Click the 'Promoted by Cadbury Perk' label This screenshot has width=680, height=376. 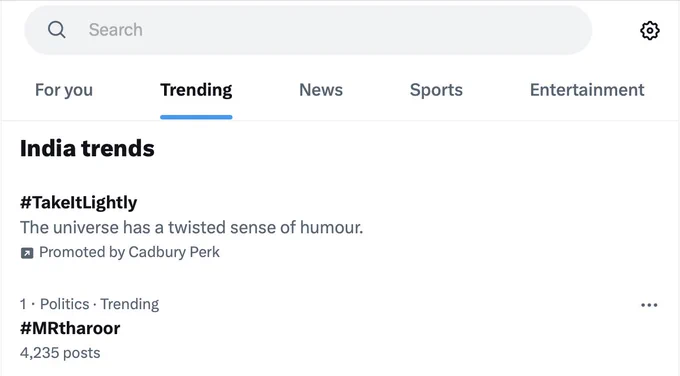129,252
